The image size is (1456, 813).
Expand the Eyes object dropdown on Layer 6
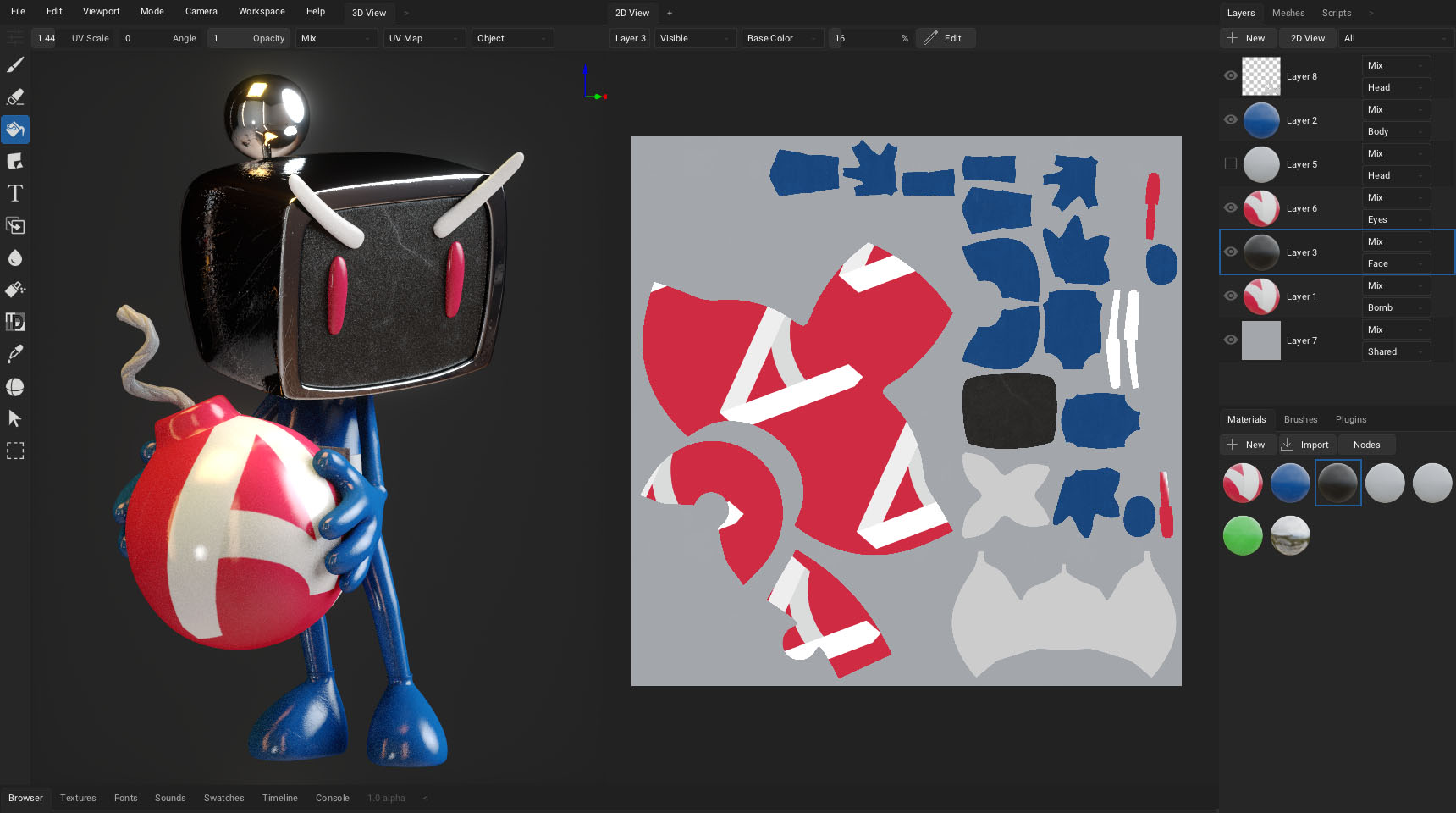(x=1396, y=219)
